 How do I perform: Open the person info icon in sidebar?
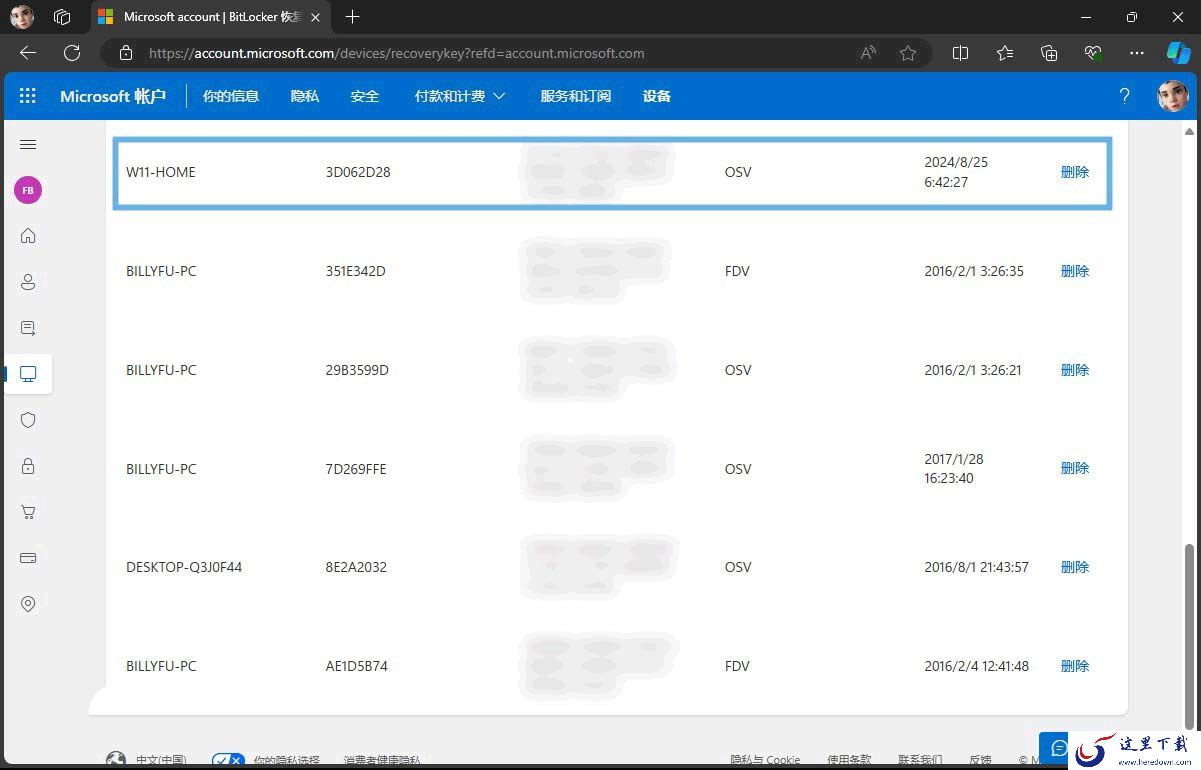pyautogui.click(x=28, y=282)
